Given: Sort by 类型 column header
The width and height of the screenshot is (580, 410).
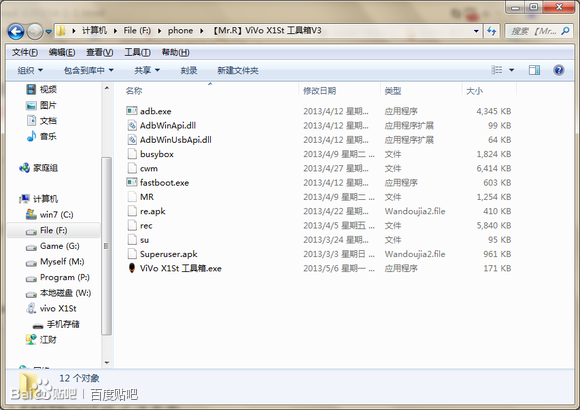Looking at the screenshot, I should point(393,91).
